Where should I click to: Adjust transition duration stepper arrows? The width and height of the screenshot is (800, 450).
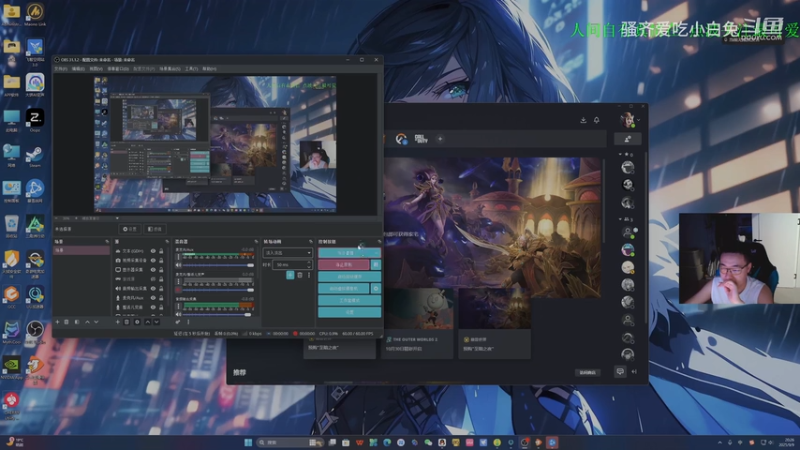pyautogui.click(x=309, y=264)
